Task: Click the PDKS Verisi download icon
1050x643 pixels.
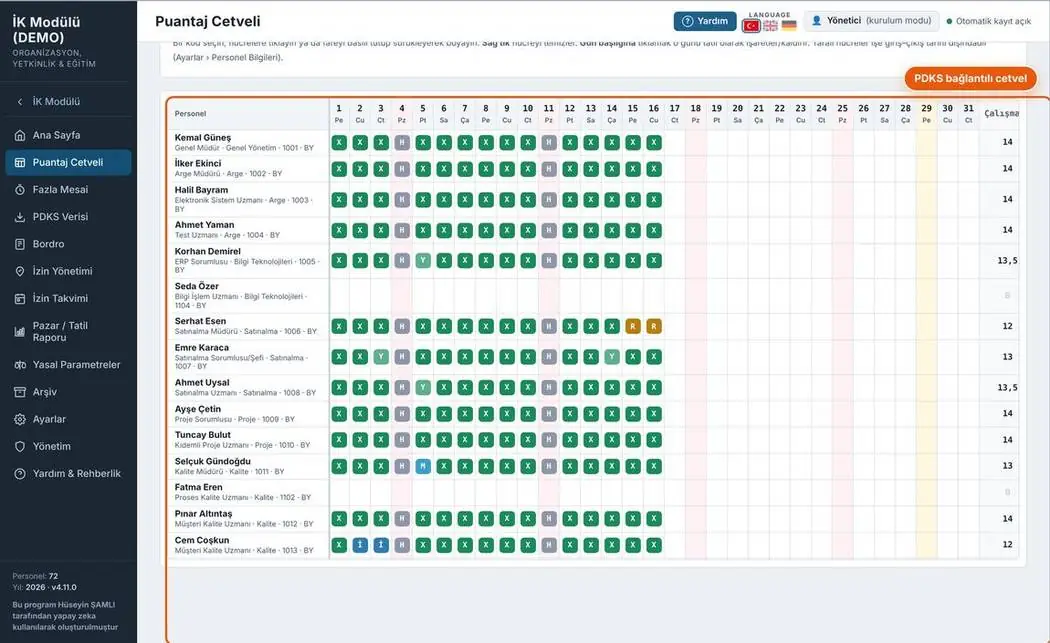Action: click(x=20, y=217)
